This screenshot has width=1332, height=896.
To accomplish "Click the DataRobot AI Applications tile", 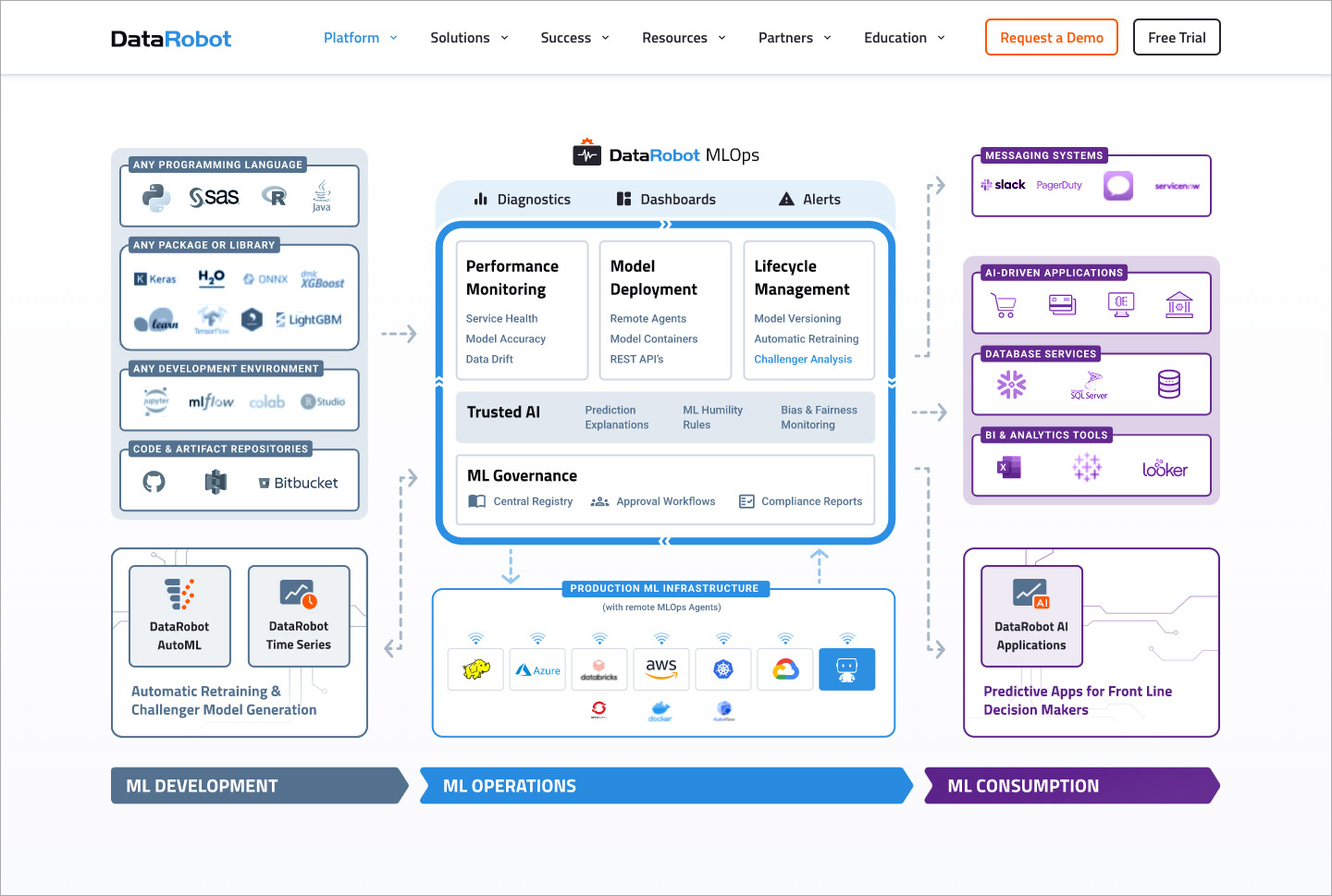I will point(1031,616).
